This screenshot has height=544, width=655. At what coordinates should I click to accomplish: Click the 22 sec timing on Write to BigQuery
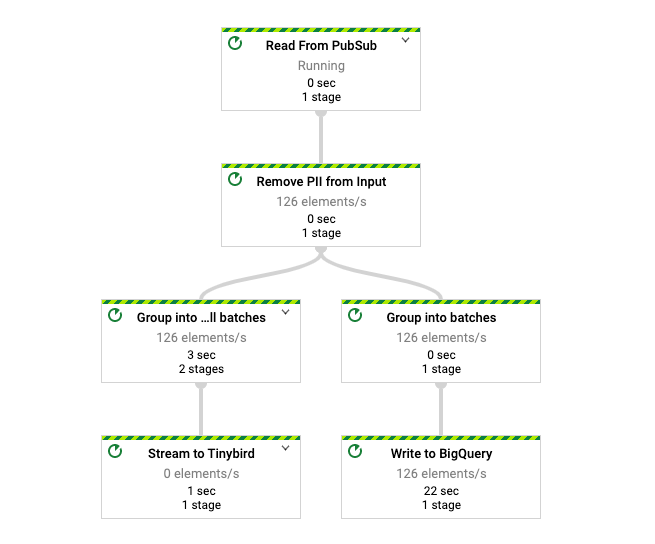point(441,491)
